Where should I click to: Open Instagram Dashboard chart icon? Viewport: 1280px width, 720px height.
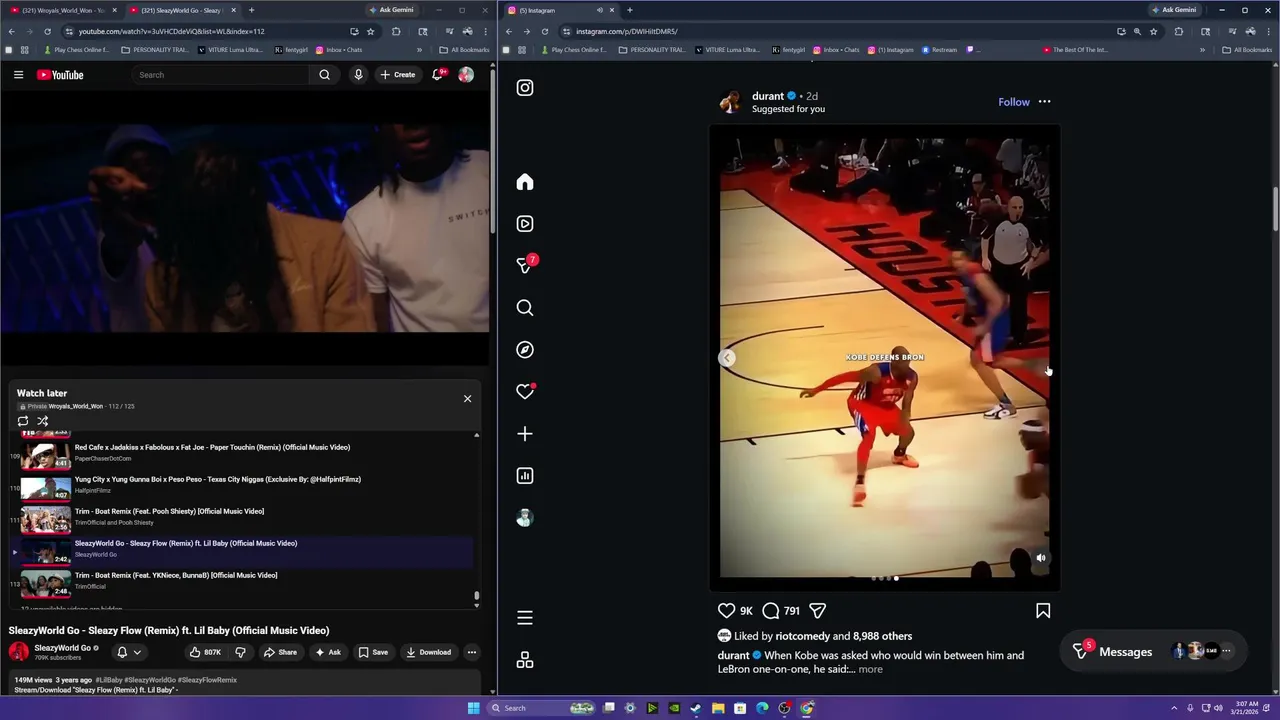[525, 476]
